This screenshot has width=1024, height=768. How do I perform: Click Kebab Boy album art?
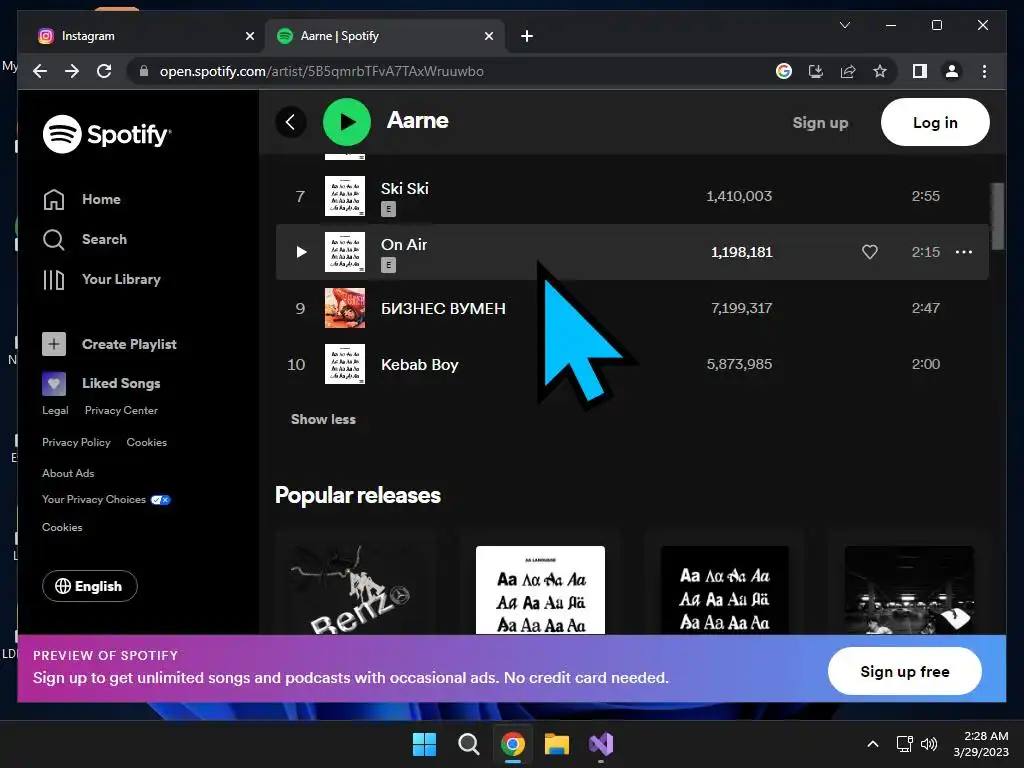[x=345, y=364]
